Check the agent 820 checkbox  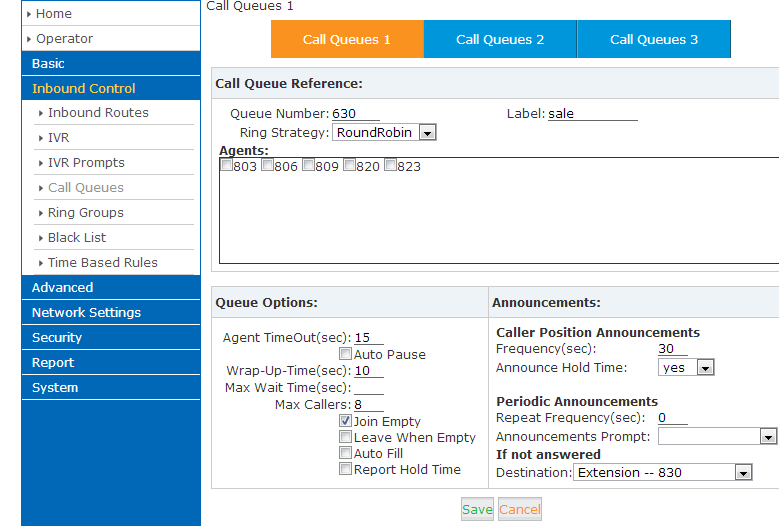pos(349,166)
